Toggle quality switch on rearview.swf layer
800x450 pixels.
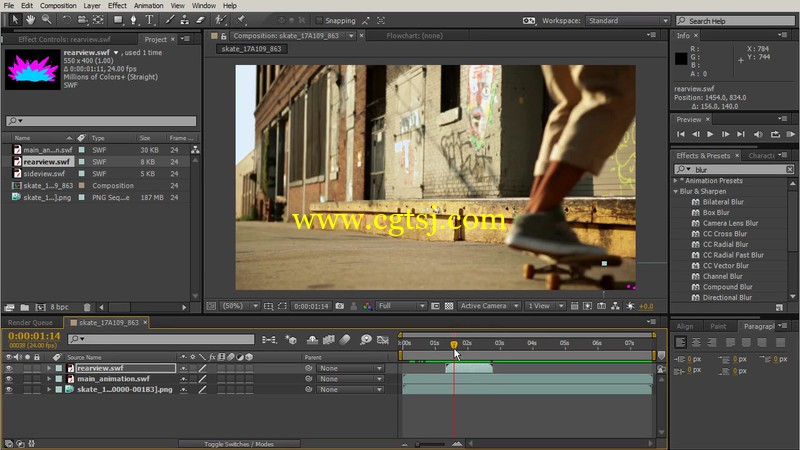coord(203,368)
